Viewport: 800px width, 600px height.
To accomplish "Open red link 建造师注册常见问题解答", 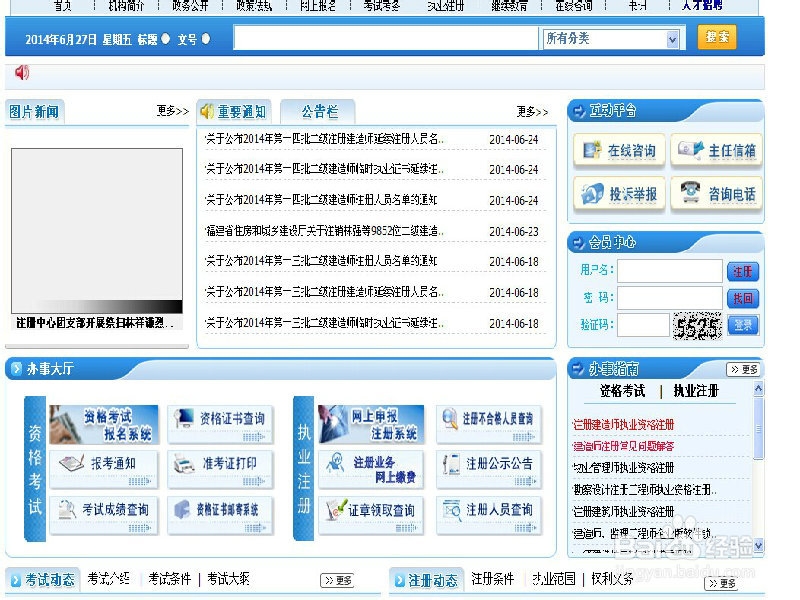I will point(623,446).
